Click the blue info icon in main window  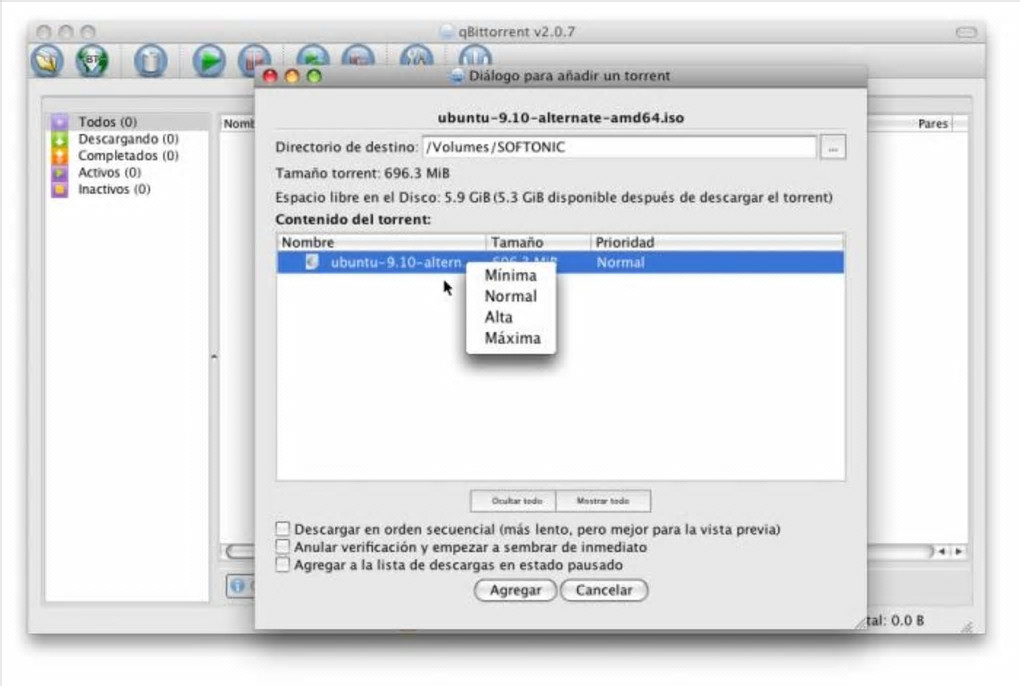click(x=237, y=586)
